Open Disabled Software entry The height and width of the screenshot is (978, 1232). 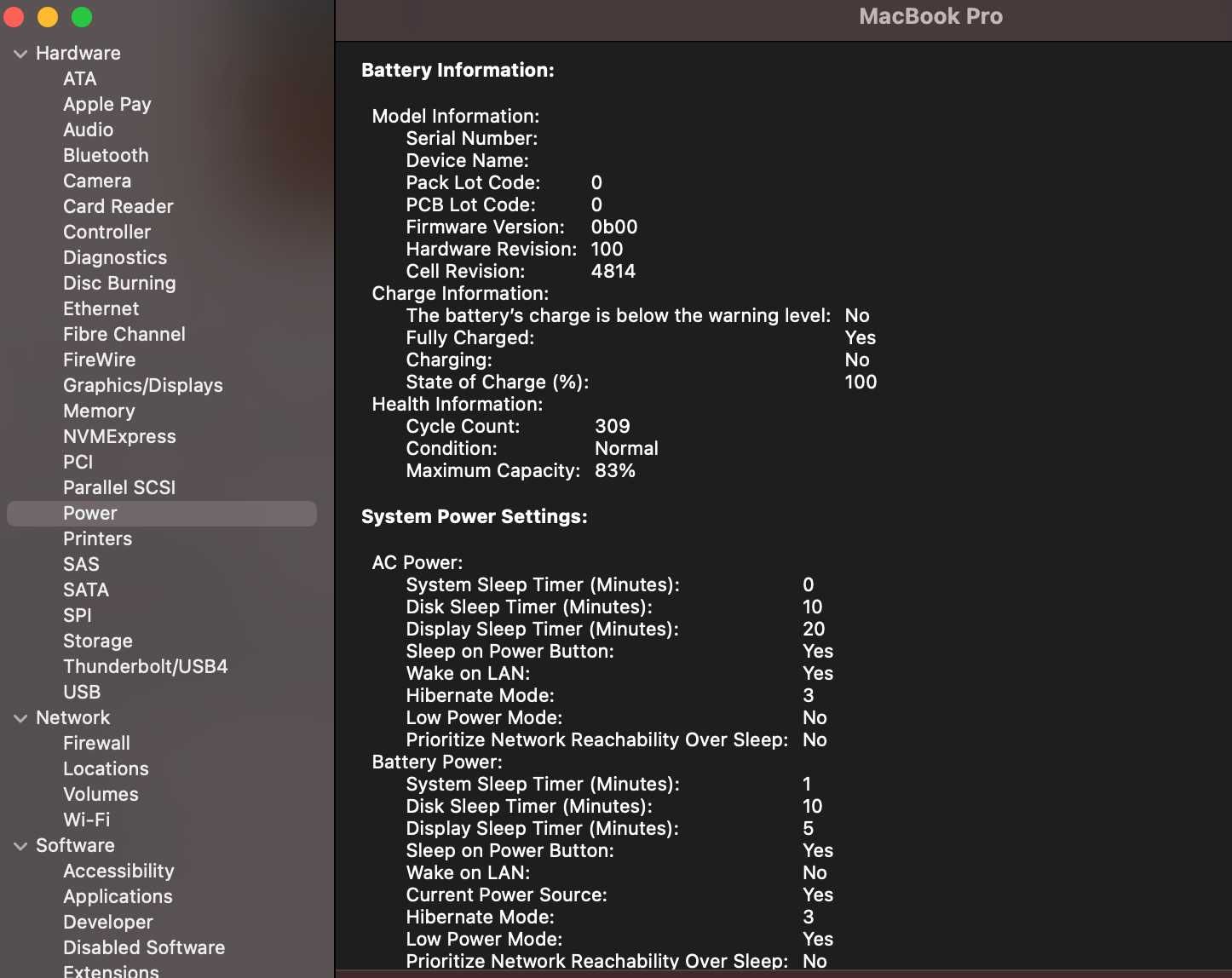click(x=144, y=947)
